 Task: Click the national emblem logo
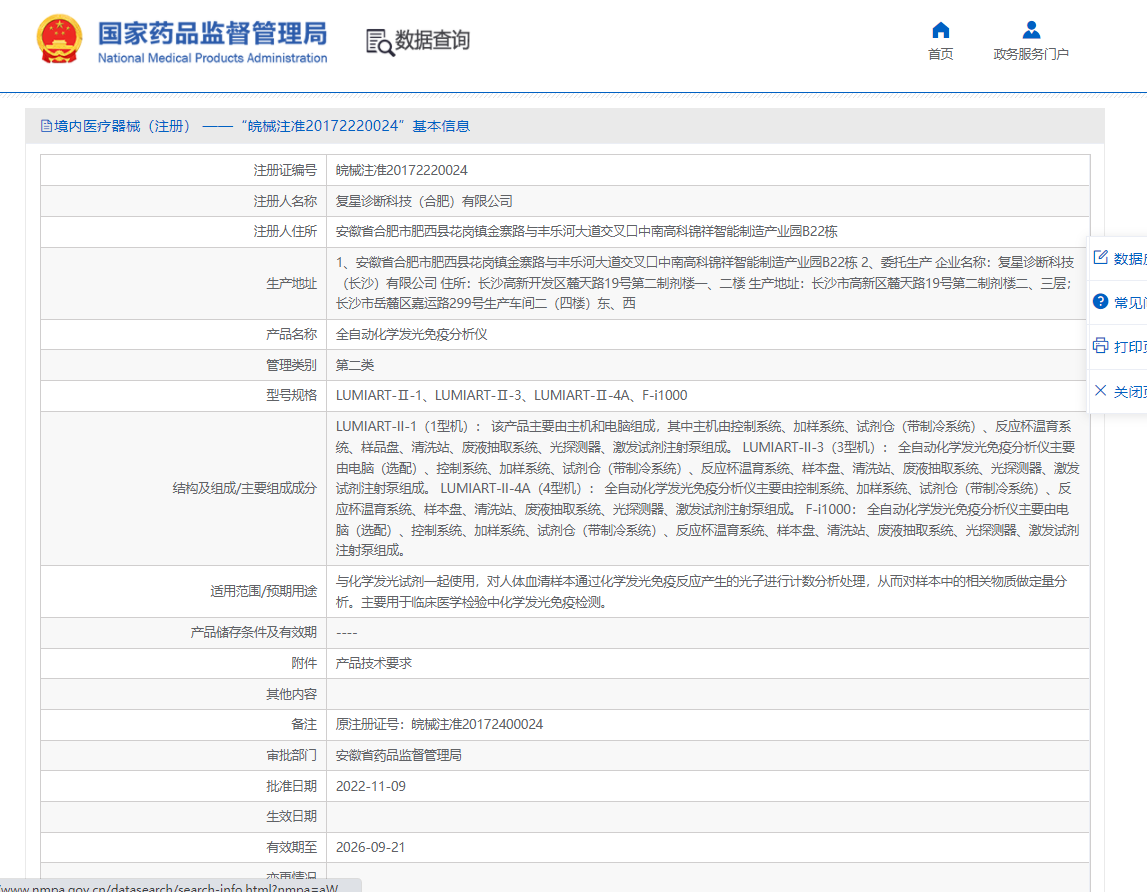(59, 40)
